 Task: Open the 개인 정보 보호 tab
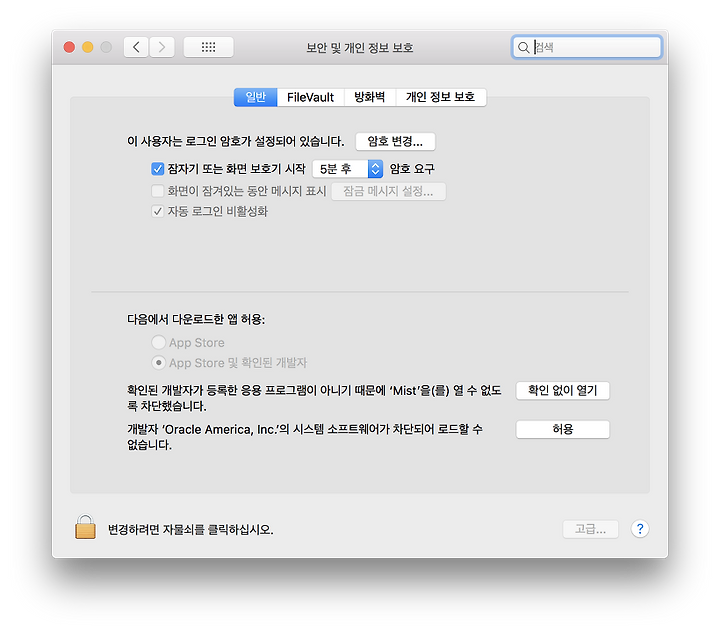[440, 97]
